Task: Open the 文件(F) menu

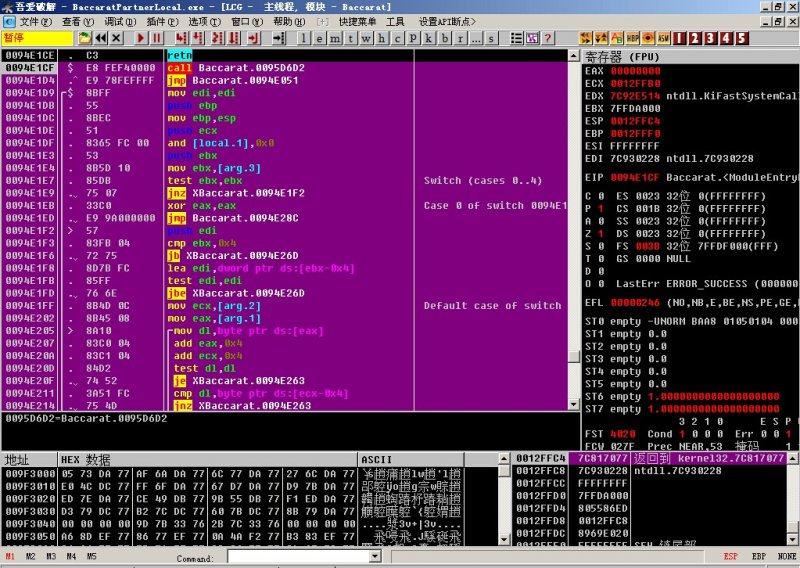Action: pos(36,21)
